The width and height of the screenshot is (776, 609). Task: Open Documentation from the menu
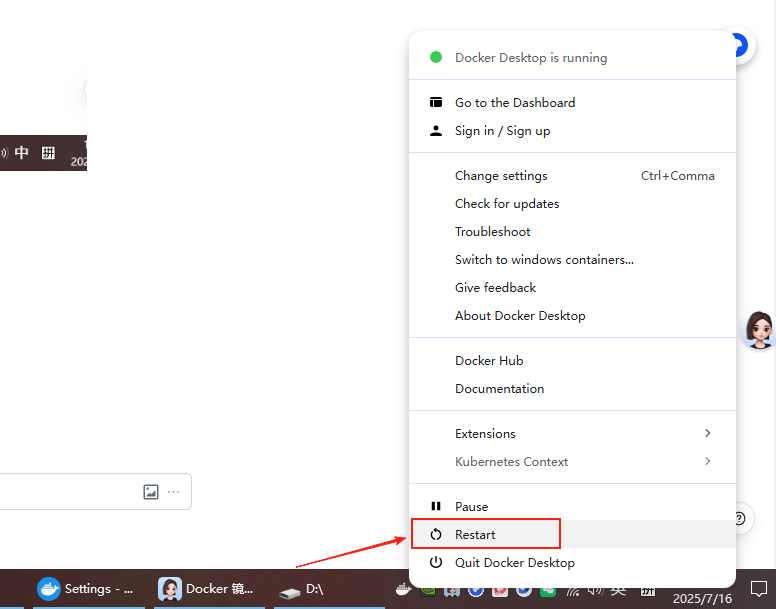[x=499, y=388]
